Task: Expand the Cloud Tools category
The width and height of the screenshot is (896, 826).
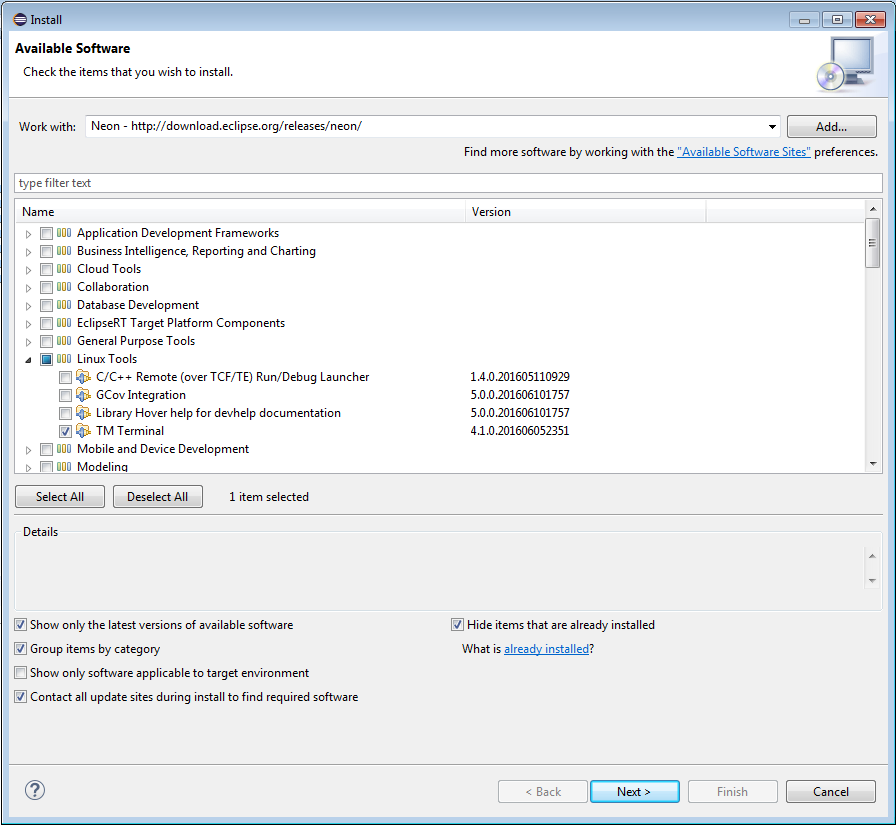Action: [28, 270]
